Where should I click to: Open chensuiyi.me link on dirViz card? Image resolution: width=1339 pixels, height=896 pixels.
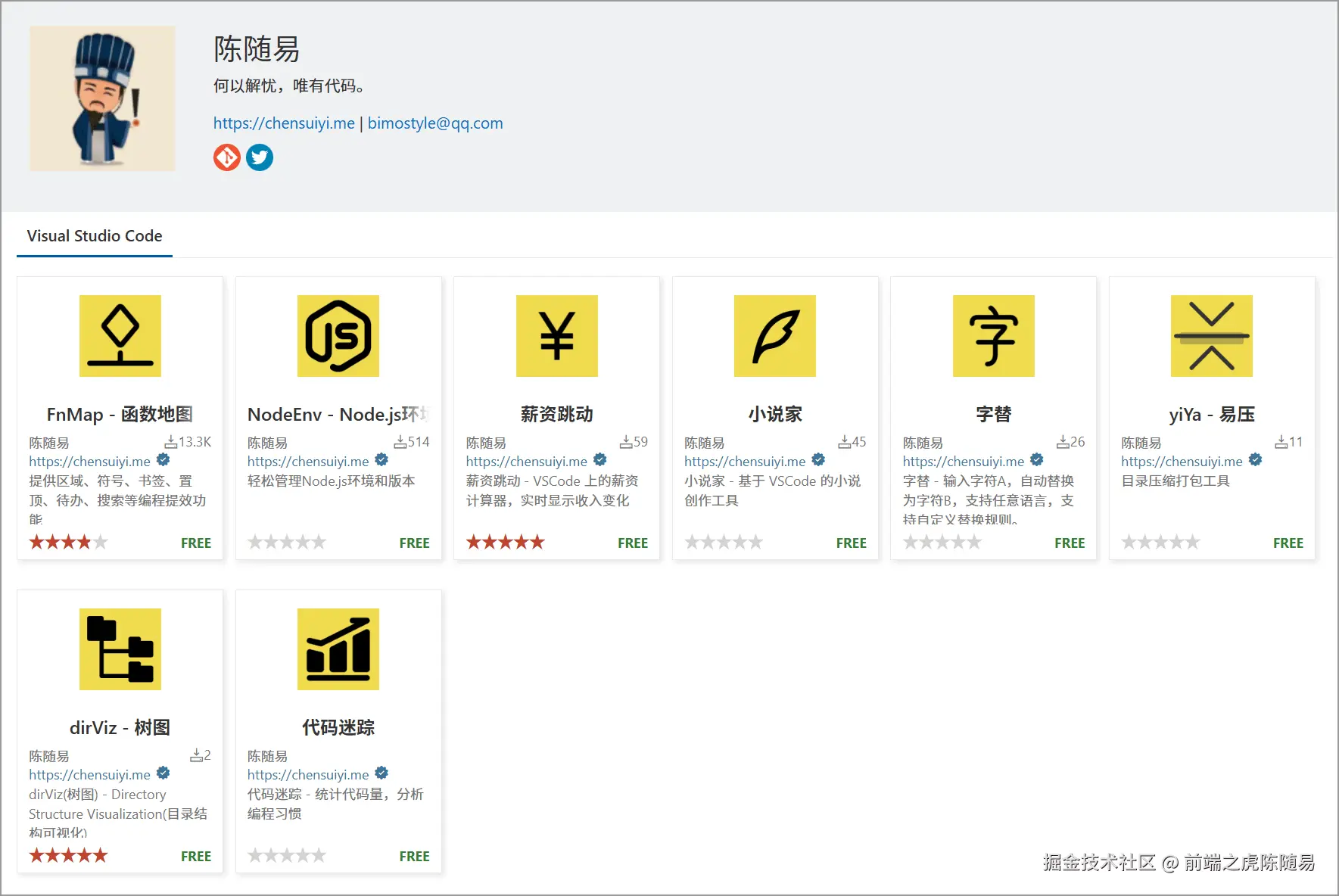point(90,775)
